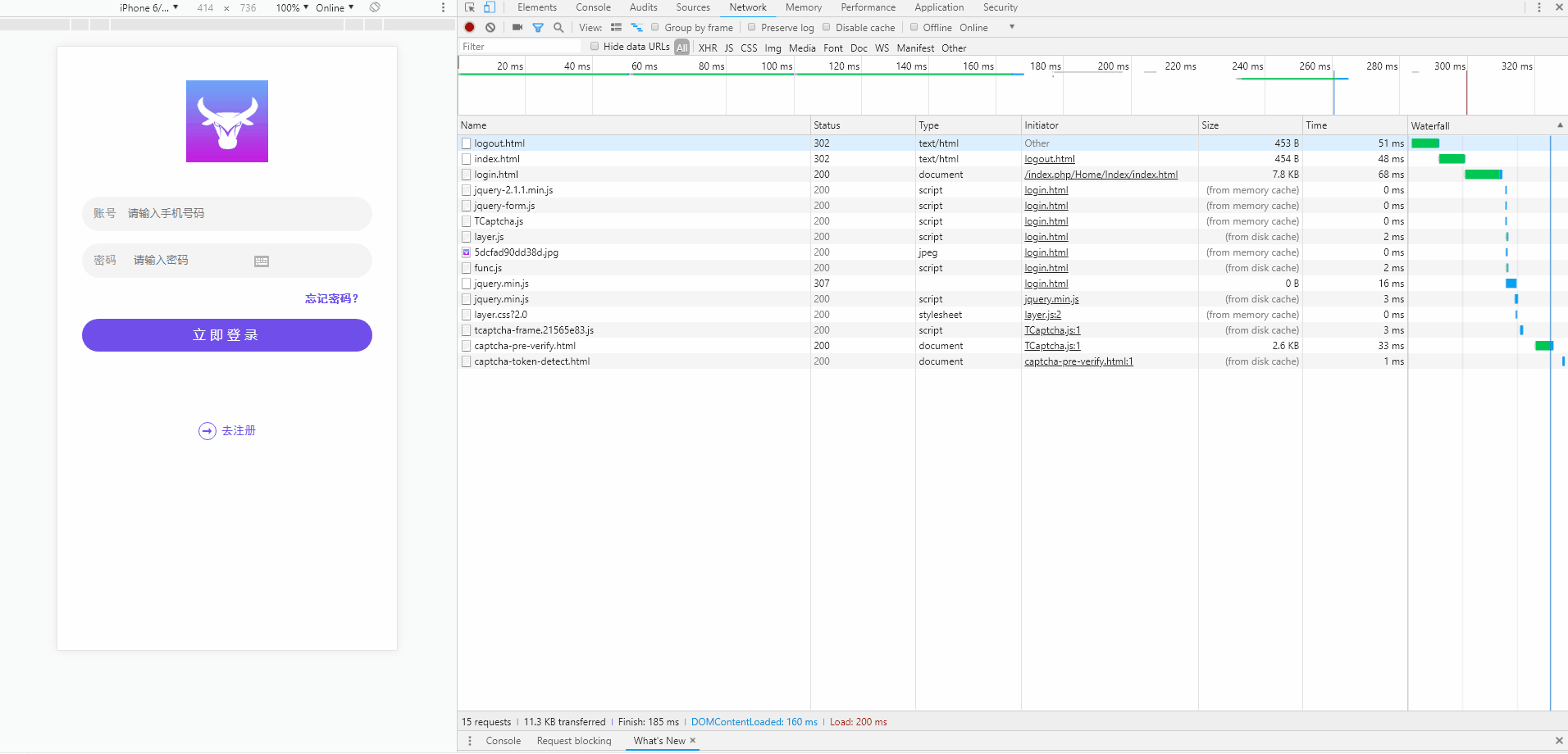1568x754 pixels.
Task: Clear the network log
Action: tap(490, 27)
